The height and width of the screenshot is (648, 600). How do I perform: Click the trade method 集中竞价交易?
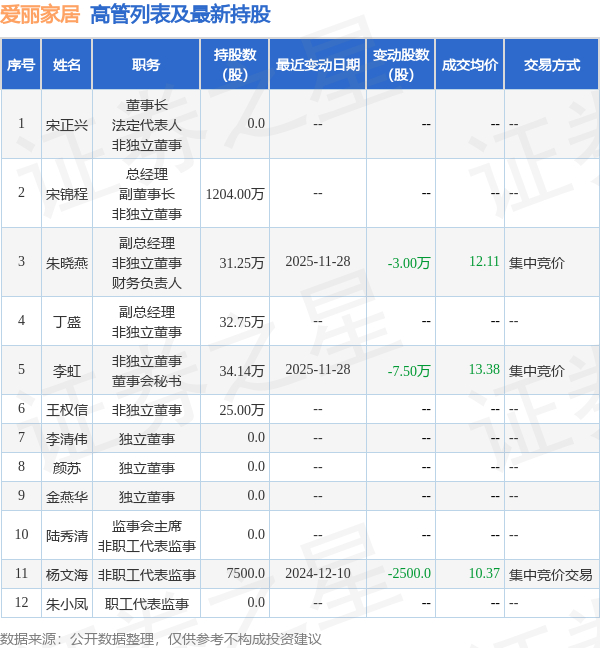point(550,575)
